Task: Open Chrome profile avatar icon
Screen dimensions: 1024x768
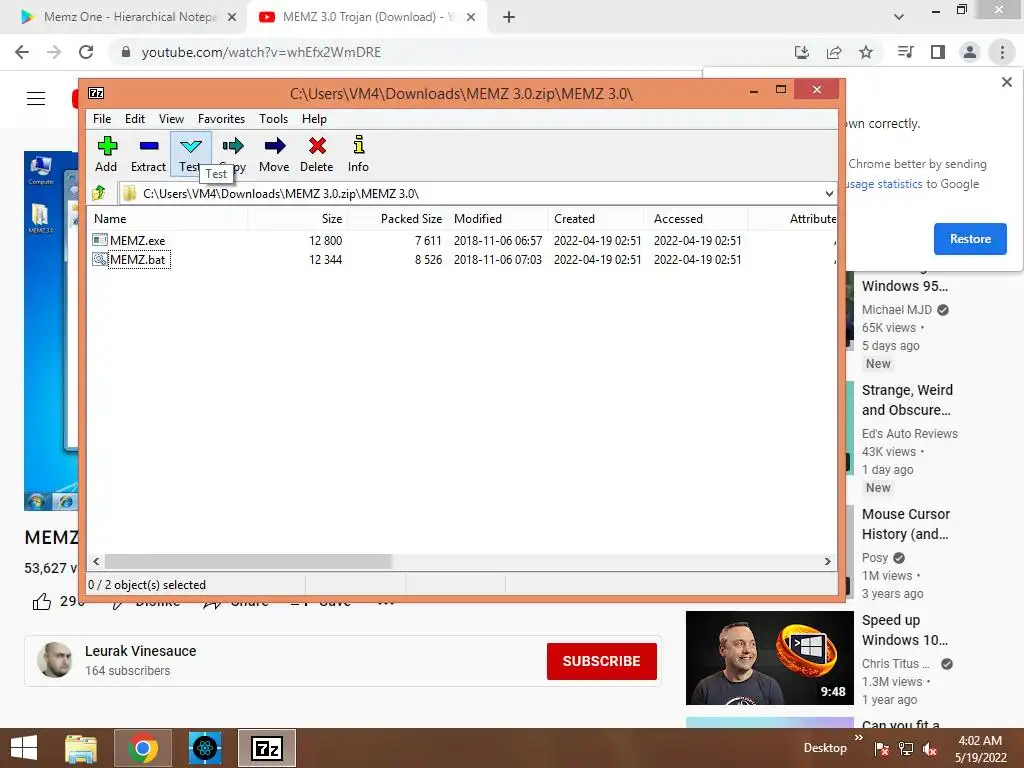Action: 970,52
